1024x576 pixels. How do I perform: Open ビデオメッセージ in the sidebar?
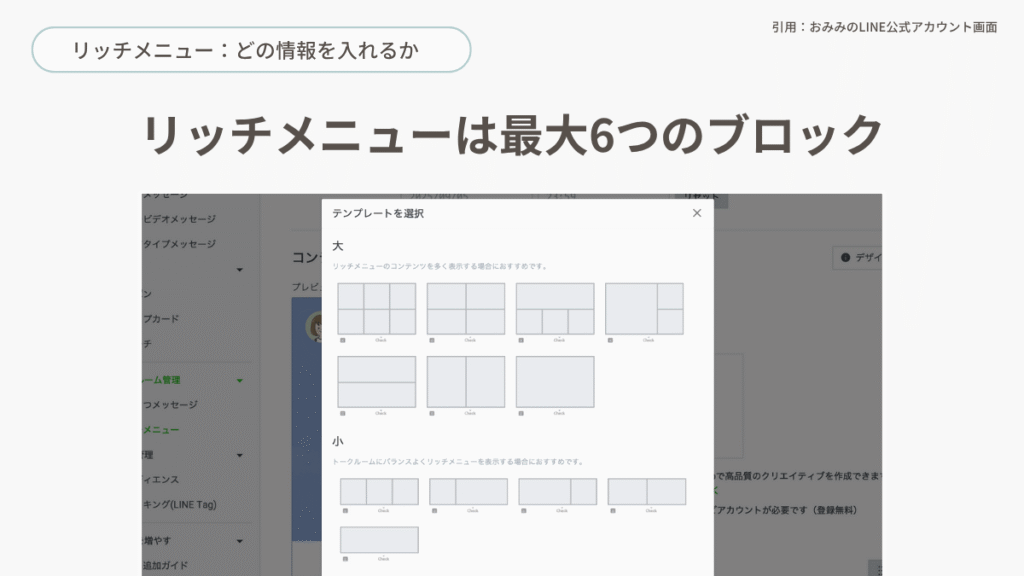179,219
